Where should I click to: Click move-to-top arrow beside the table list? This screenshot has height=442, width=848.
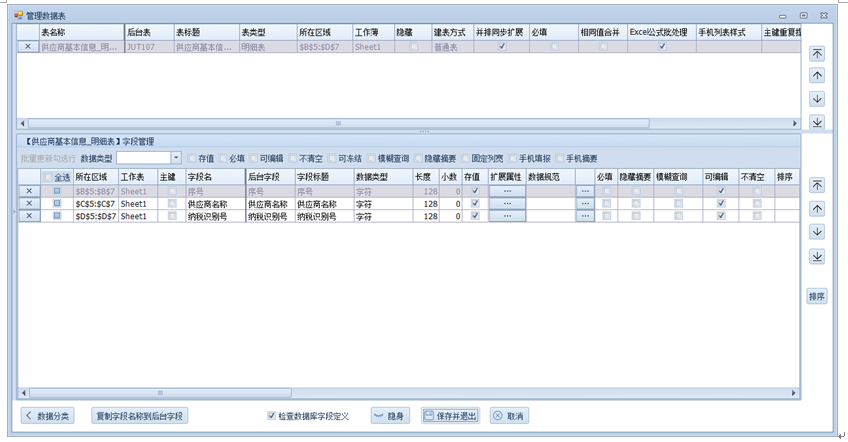click(x=817, y=54)
